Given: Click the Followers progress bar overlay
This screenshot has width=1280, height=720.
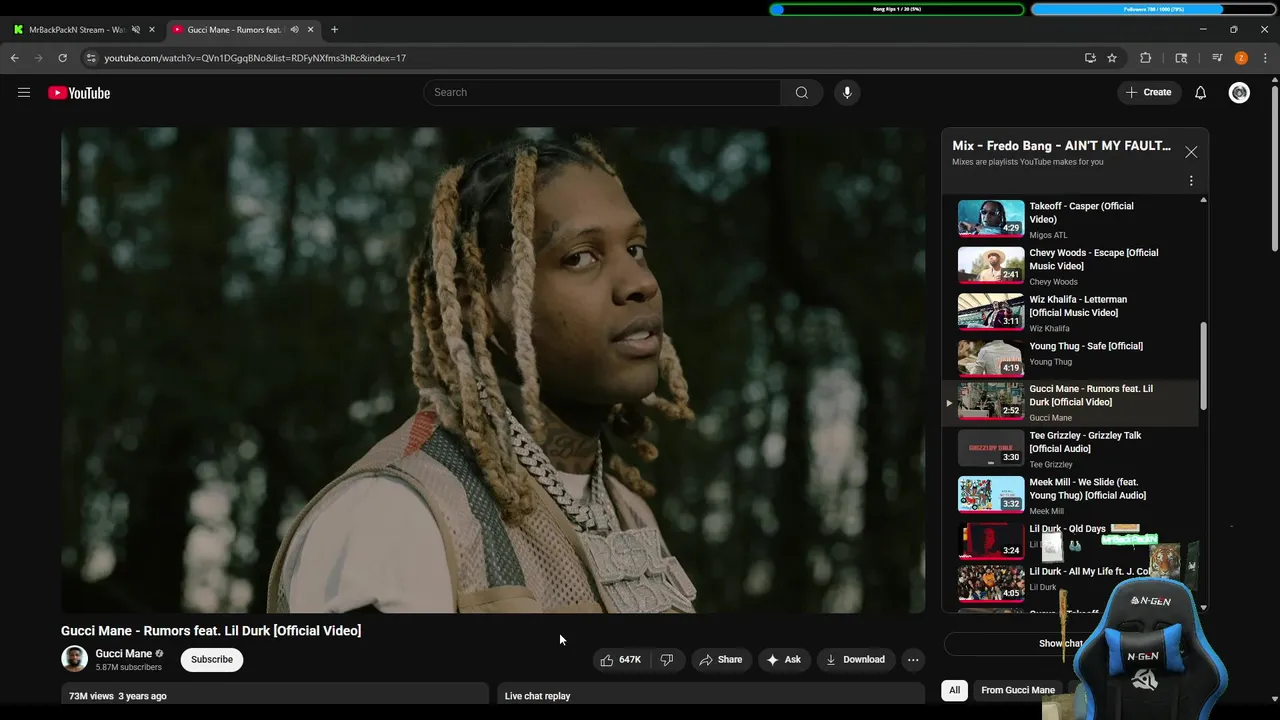Looking at the screenshot, I should pos(1154,9).
